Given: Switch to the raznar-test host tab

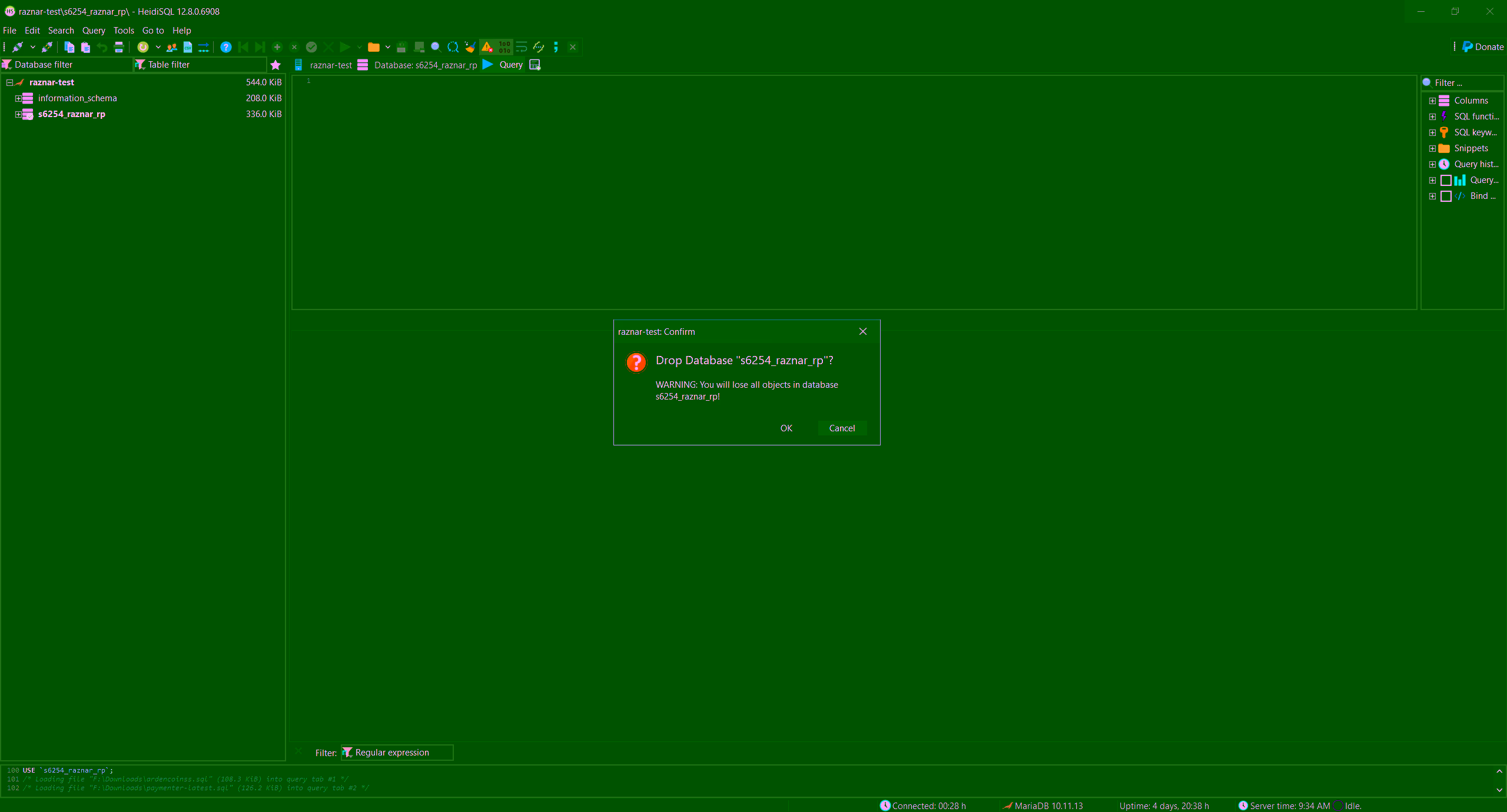Looking at the screenshot, I should [x=324, y=65].
